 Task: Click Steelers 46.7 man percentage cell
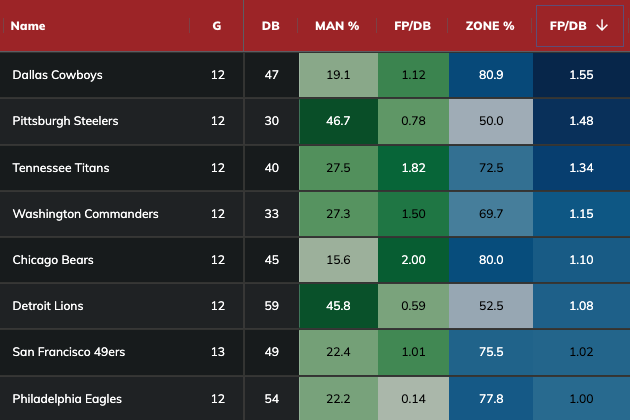pos(337,121)
